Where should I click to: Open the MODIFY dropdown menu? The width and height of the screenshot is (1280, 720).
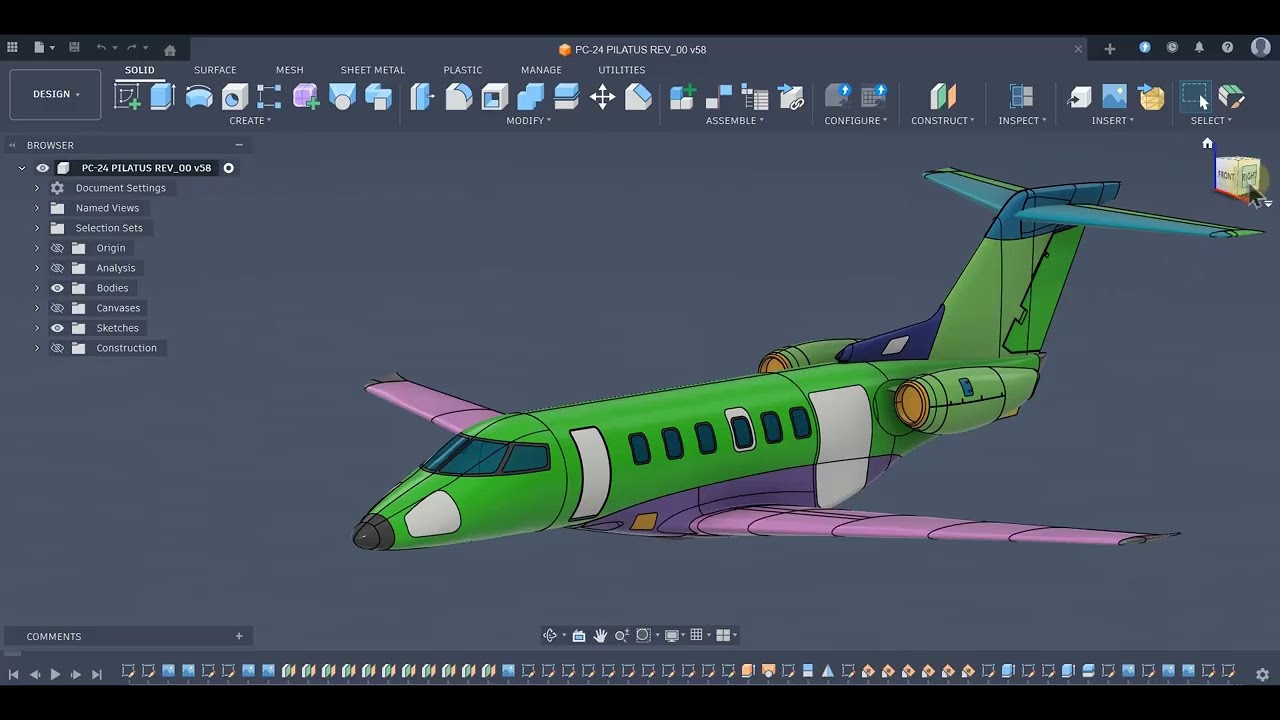click(528, 120)
